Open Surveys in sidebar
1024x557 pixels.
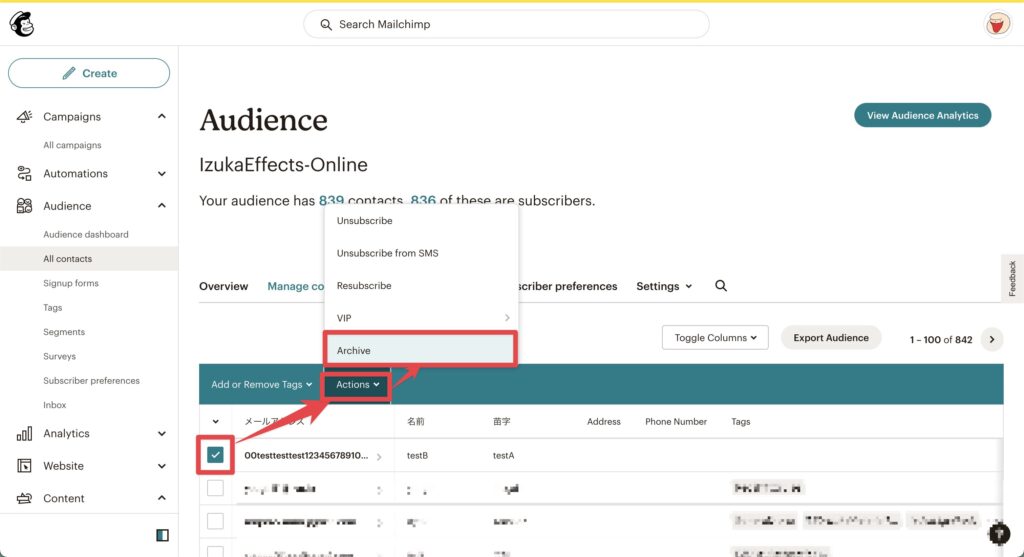point(59,357)
